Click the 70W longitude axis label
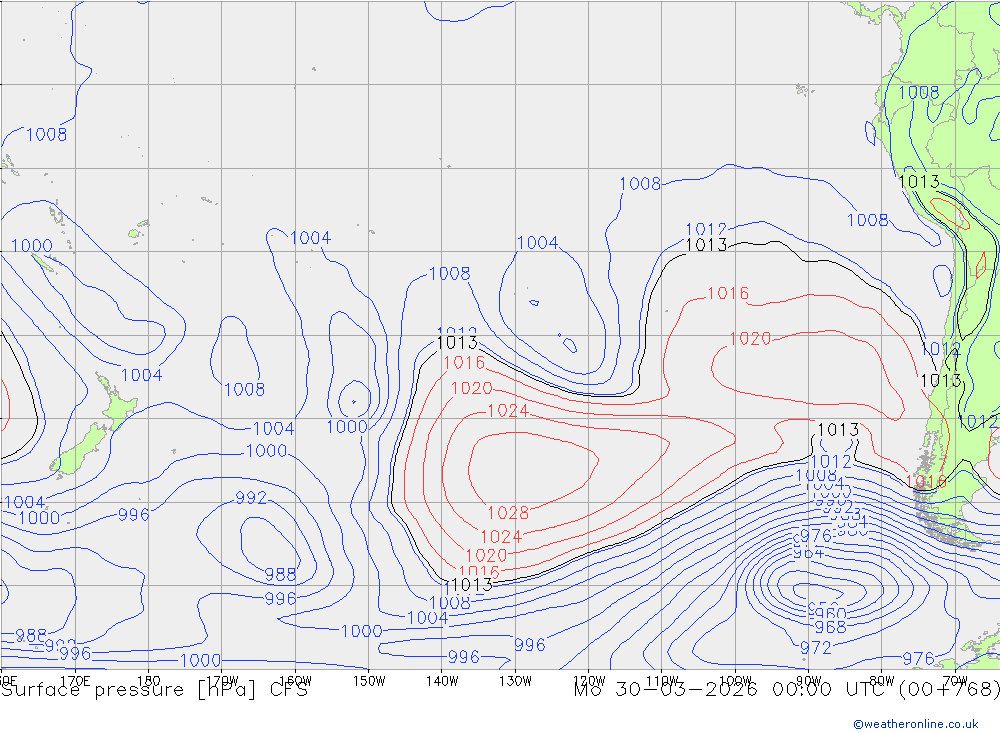Image resolution: width=1000 pixels, height=733 pixels. tap(955, 681)
